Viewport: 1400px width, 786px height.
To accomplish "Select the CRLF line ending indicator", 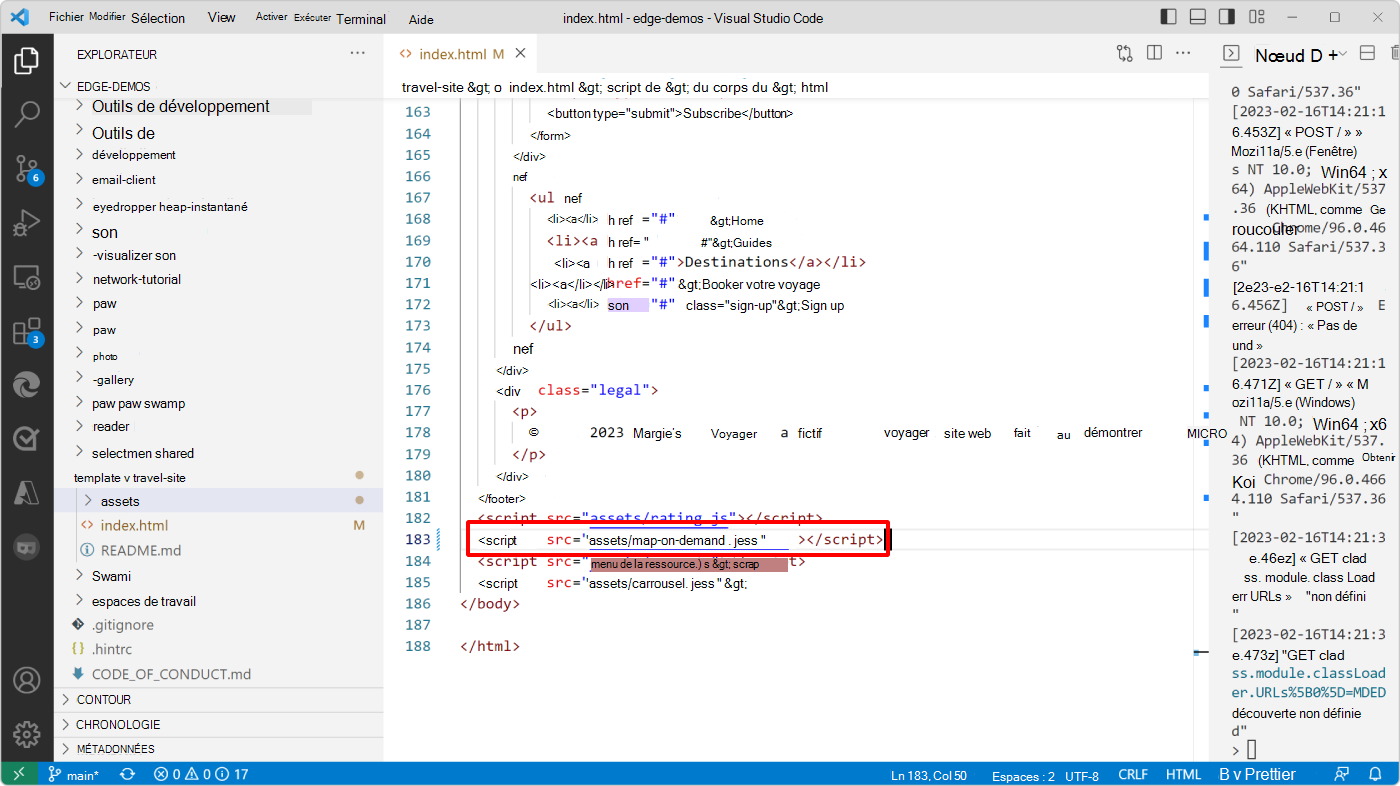I will tap(1133, 773).
